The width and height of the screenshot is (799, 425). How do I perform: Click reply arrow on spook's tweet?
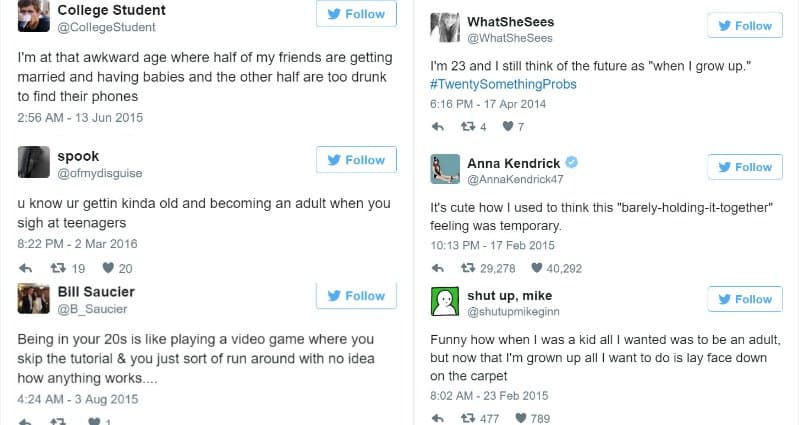click(28, 268)
